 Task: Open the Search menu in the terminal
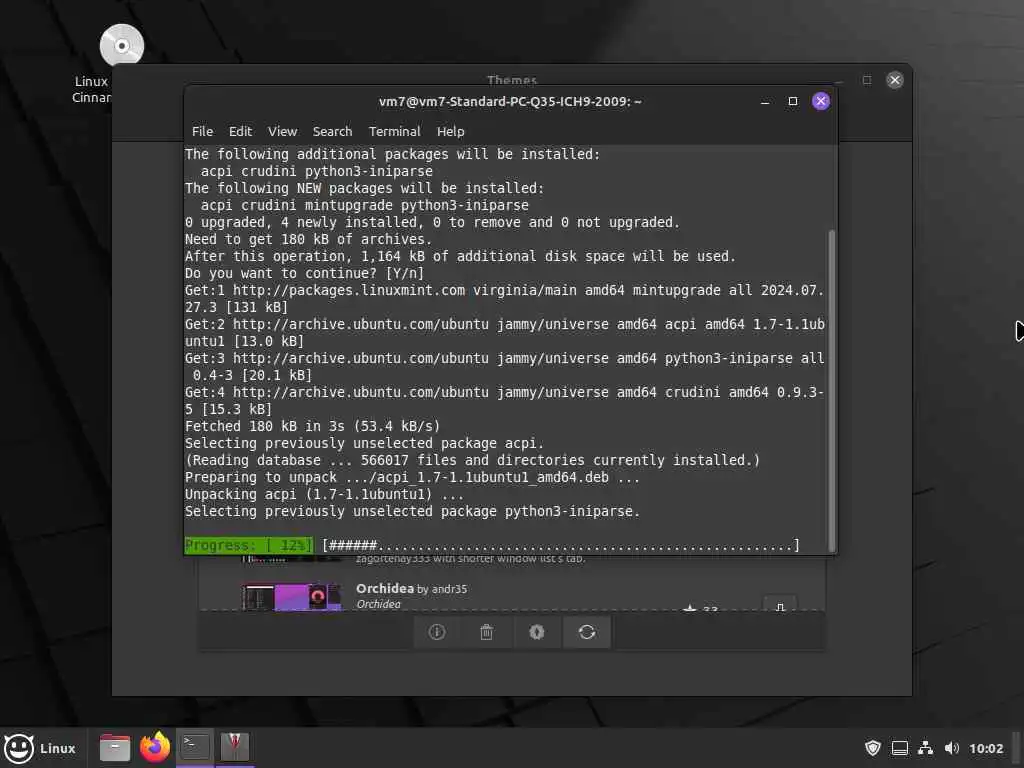332,131
